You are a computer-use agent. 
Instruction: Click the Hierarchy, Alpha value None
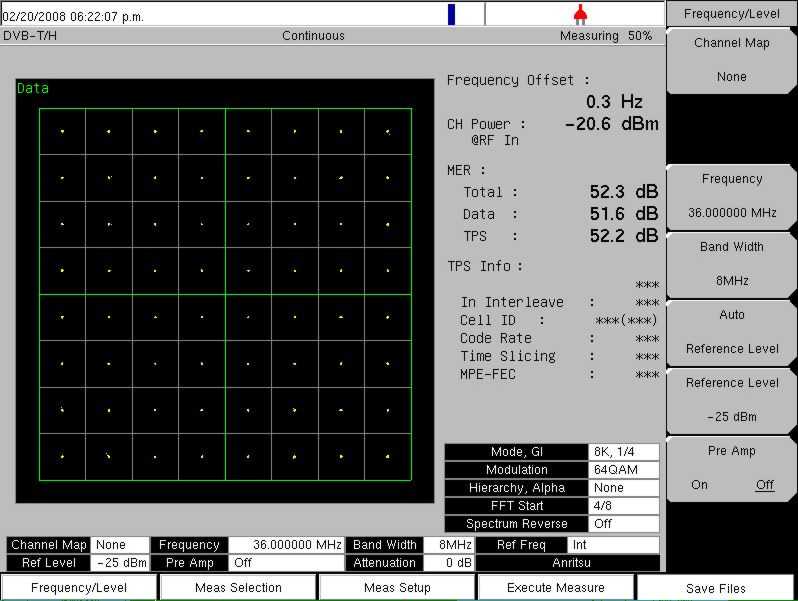623,488
